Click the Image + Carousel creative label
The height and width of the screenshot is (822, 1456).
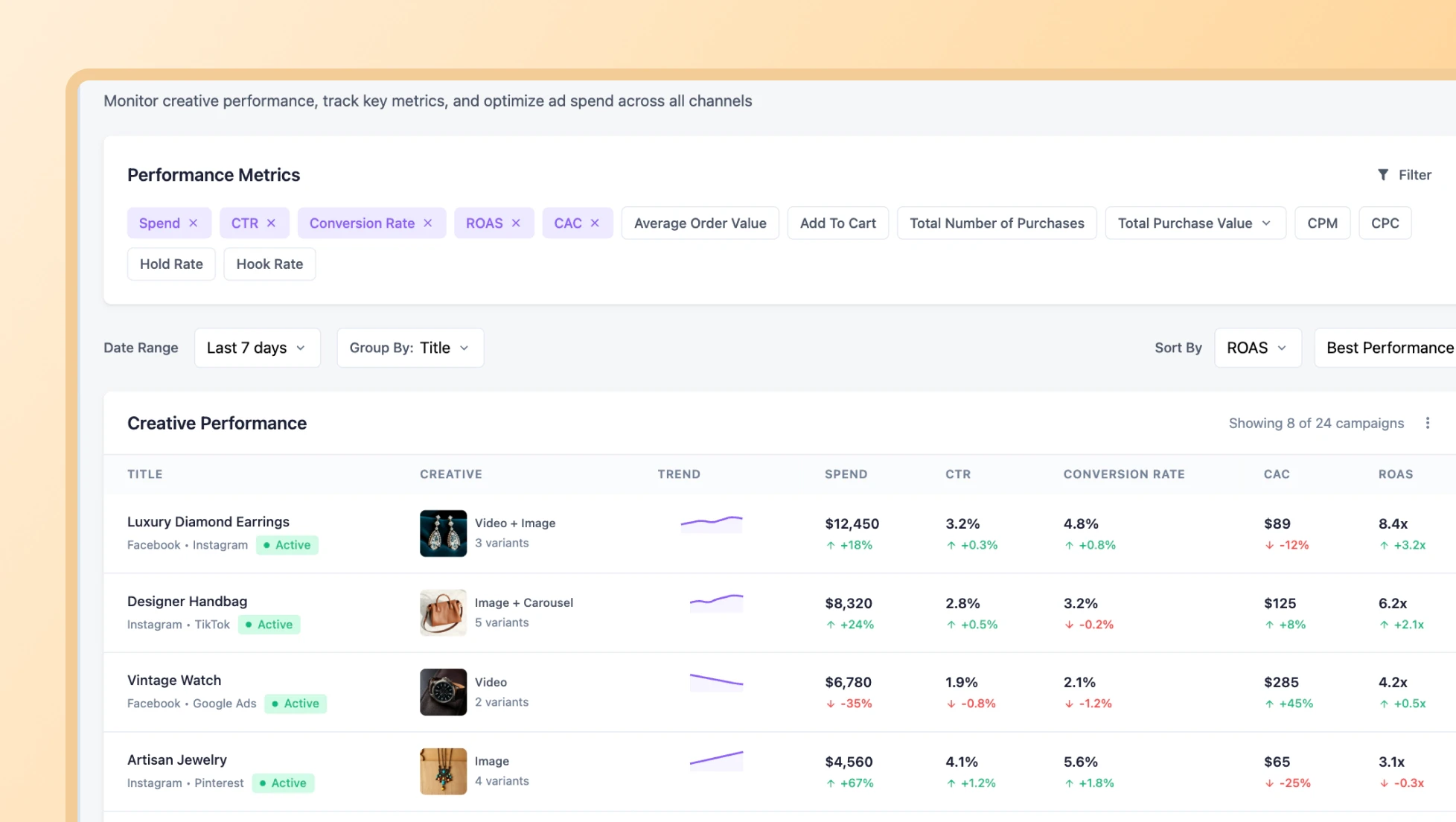pos(524,603)
